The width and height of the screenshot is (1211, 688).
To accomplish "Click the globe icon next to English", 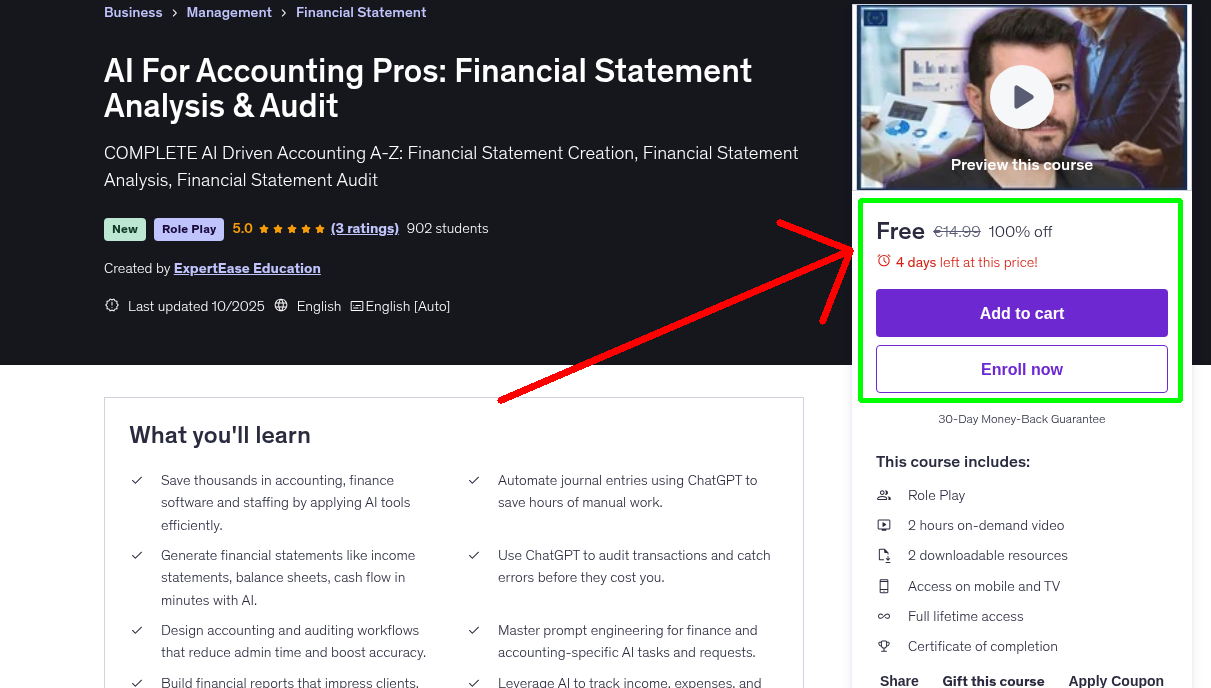I will click(x=281, y=306).
